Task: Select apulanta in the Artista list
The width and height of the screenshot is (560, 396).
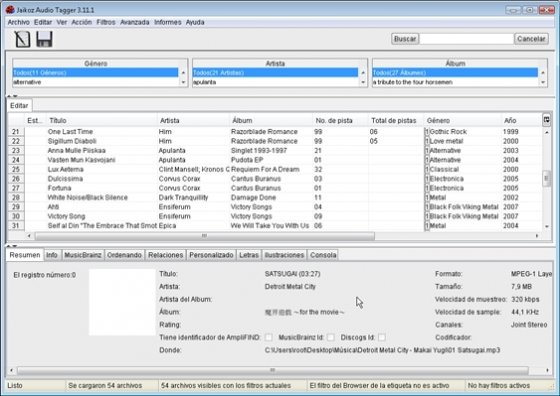Action: pyautogui.click(x=275, y=82)
